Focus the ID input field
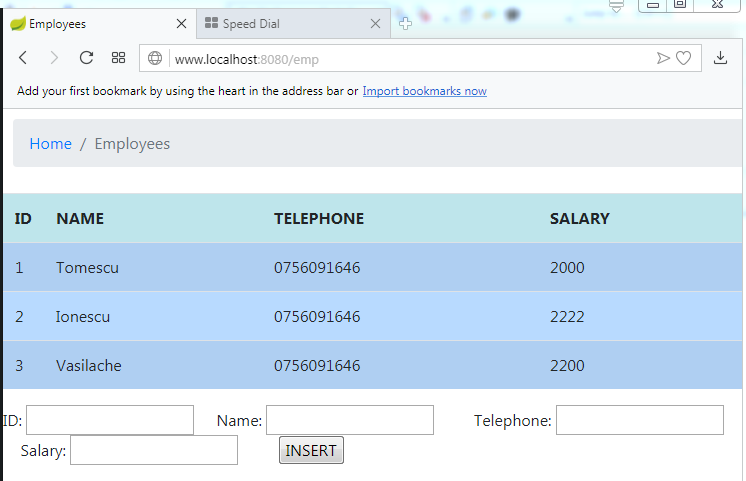 coord(109,420)
